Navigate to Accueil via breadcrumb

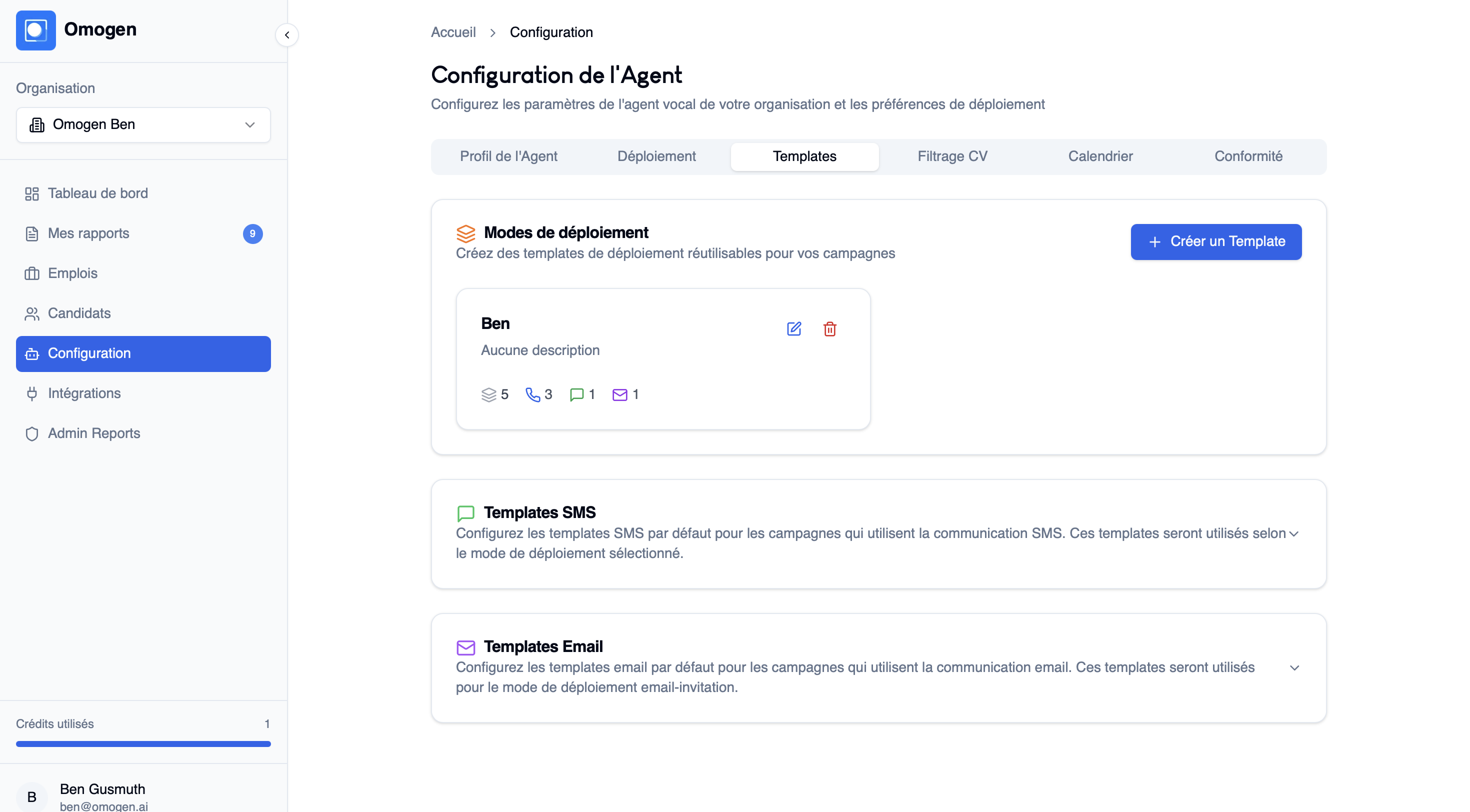453,32
